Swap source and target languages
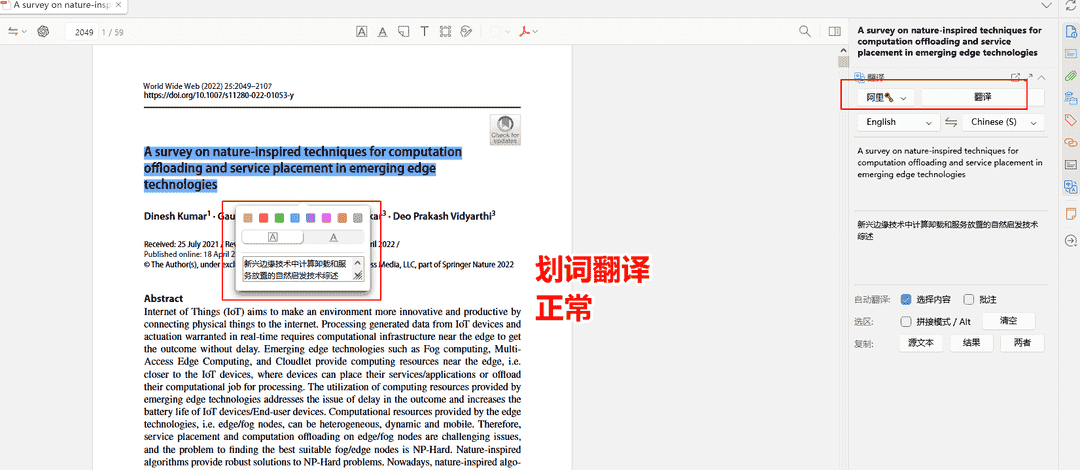This screenshot has width=1080, height=470. (950, 122)
